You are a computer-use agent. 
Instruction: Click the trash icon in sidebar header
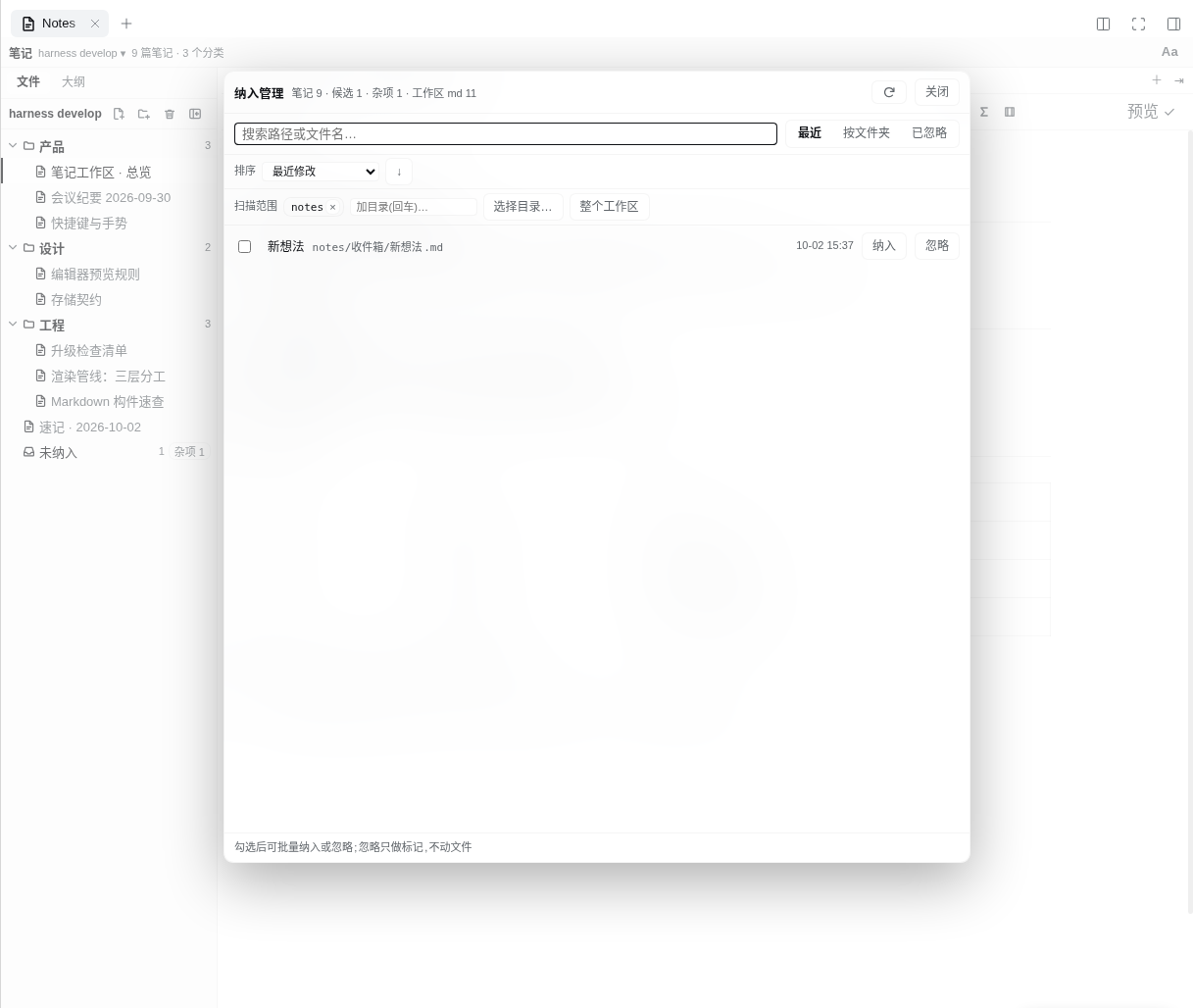170,114
